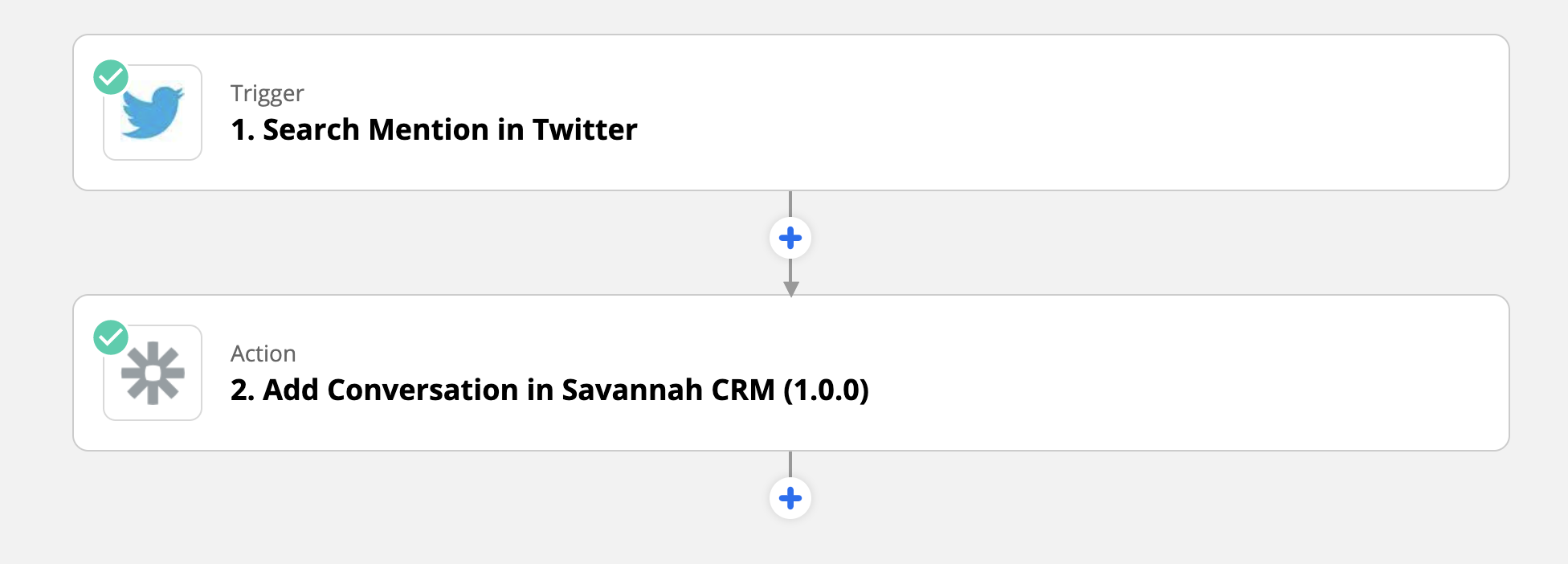Click the rounded box around the Twitter icon
1568x564 pixels.
(153, 112)
